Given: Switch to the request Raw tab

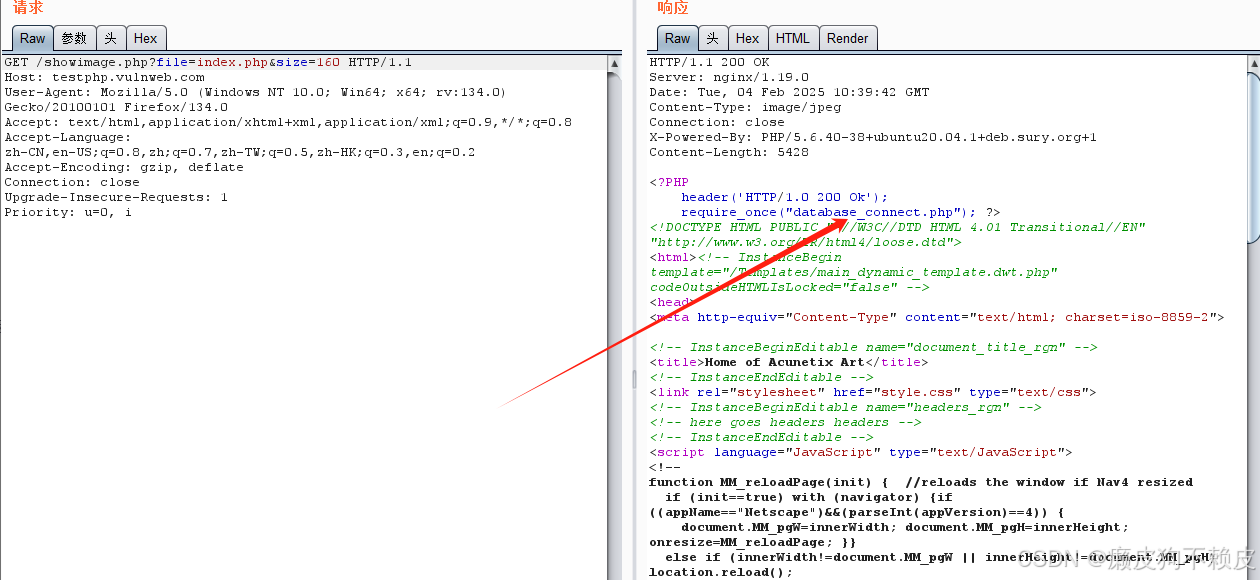Looking at the screenshot, I should [x=33, y=38].
